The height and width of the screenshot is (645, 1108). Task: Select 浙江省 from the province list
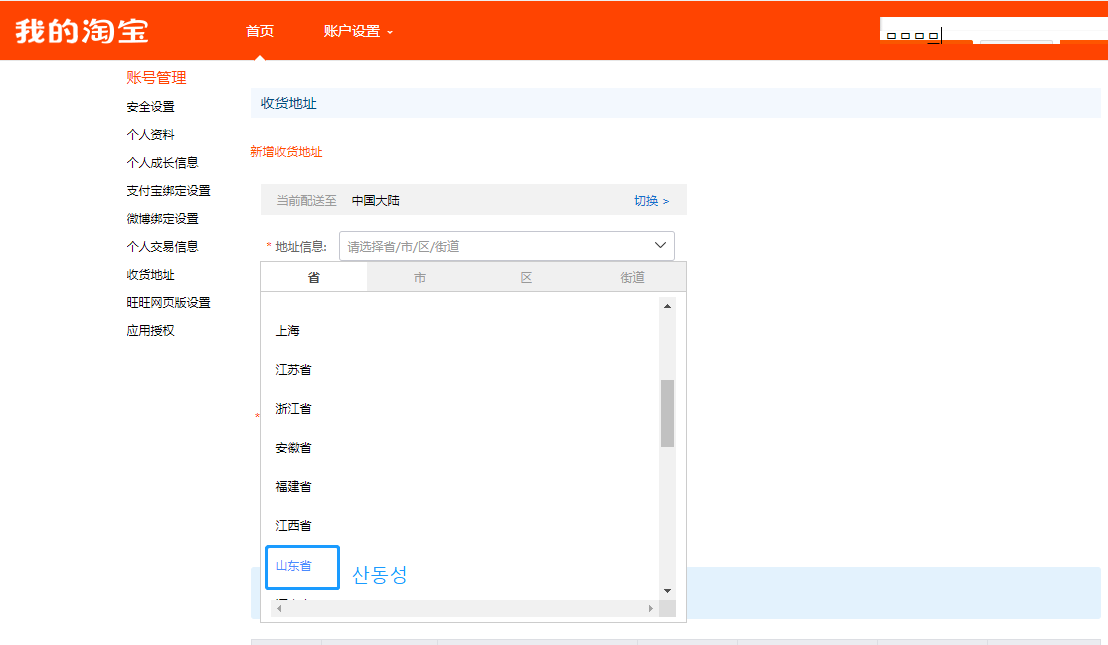[293, 408]
